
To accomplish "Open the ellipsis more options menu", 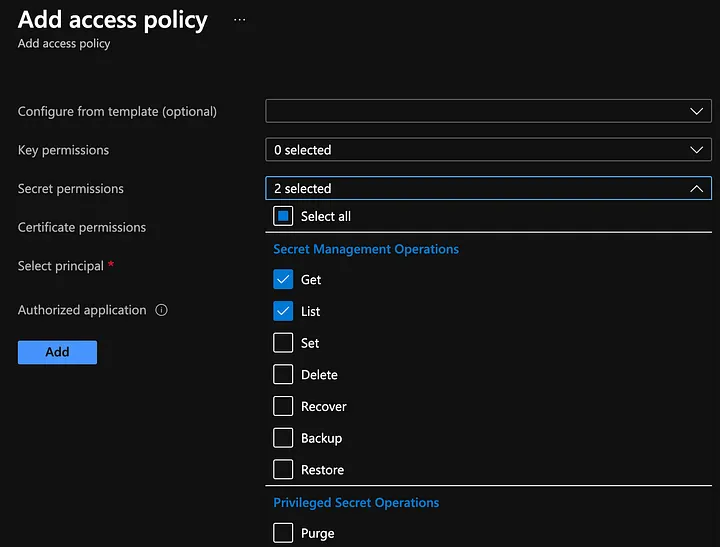I will click(239, 20).
